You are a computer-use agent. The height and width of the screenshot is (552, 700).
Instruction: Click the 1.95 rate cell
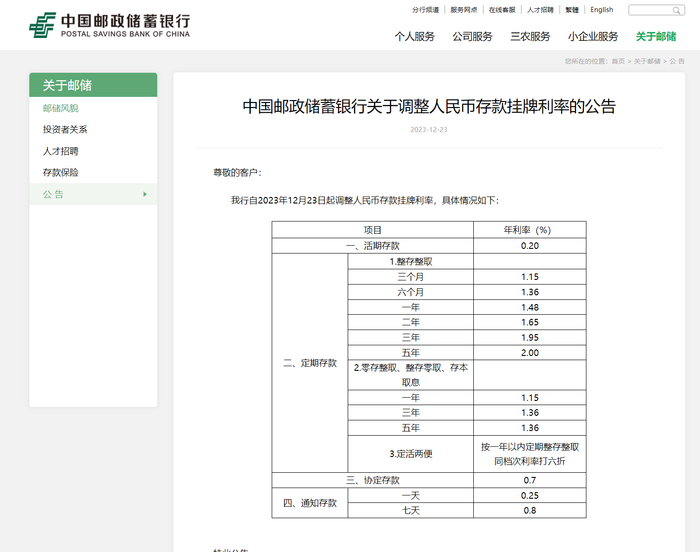point(530,338)
